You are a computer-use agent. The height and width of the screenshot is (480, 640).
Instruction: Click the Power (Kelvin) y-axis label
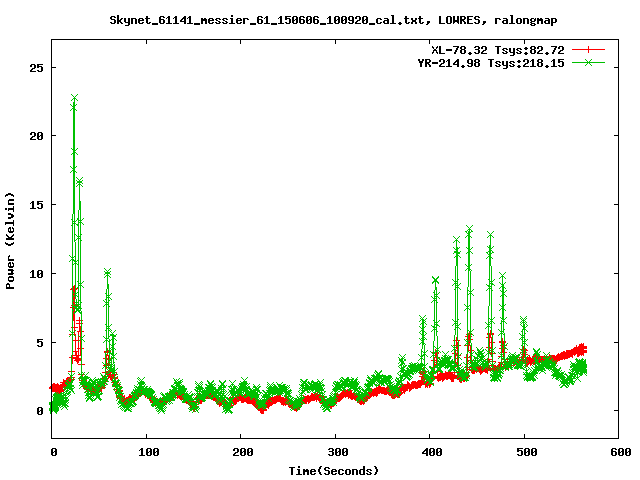point(10,239)
